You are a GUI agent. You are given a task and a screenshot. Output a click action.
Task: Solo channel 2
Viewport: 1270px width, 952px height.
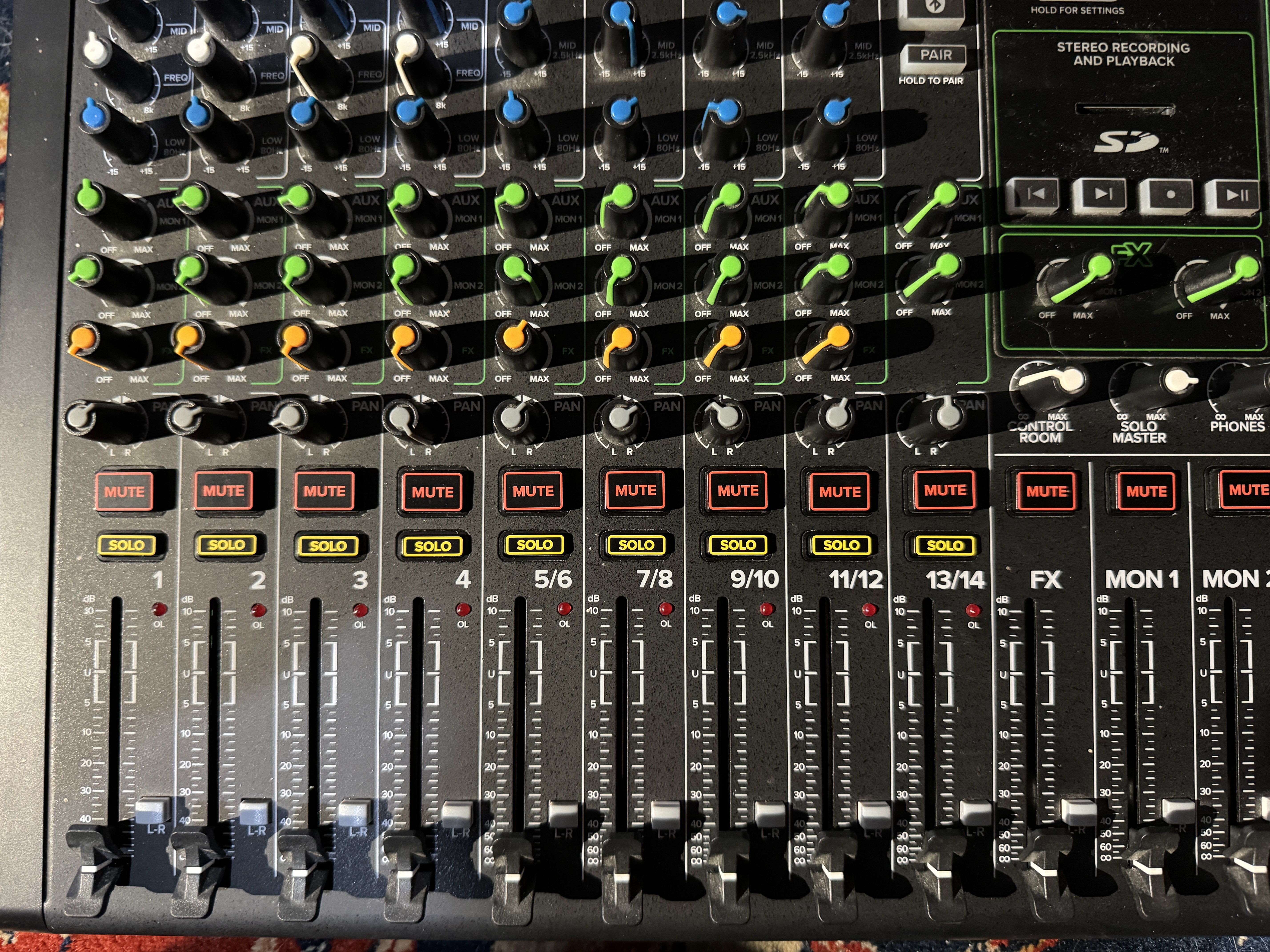227,545
